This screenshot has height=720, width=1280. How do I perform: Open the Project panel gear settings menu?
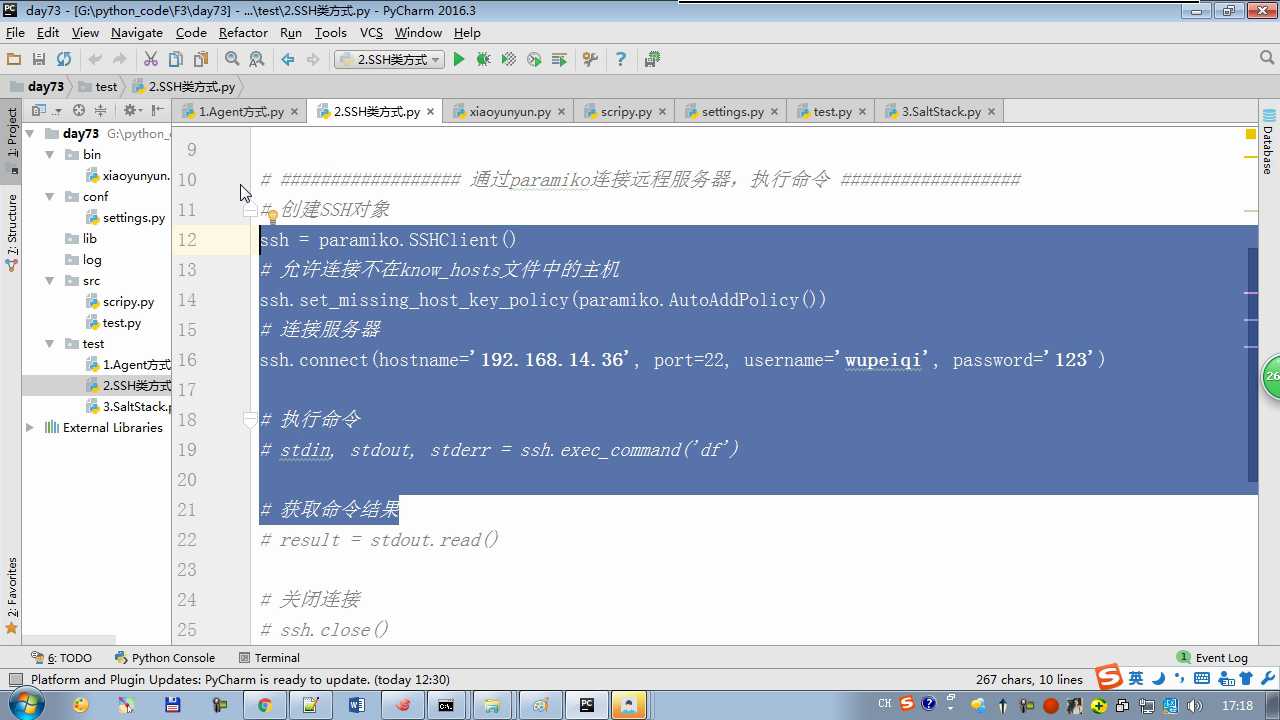coord(132,111)
